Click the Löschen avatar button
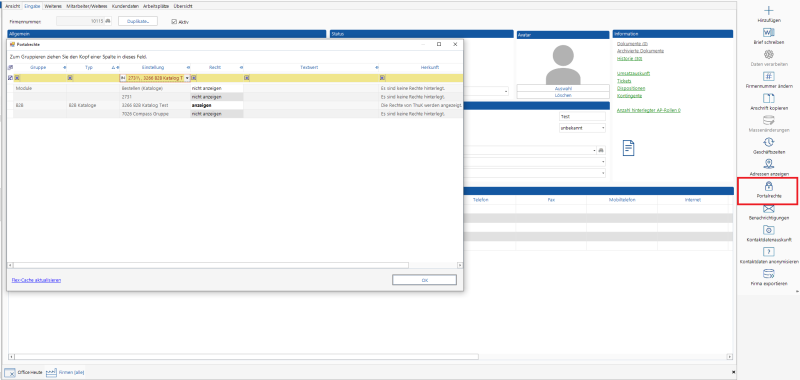 coord(563,95)
